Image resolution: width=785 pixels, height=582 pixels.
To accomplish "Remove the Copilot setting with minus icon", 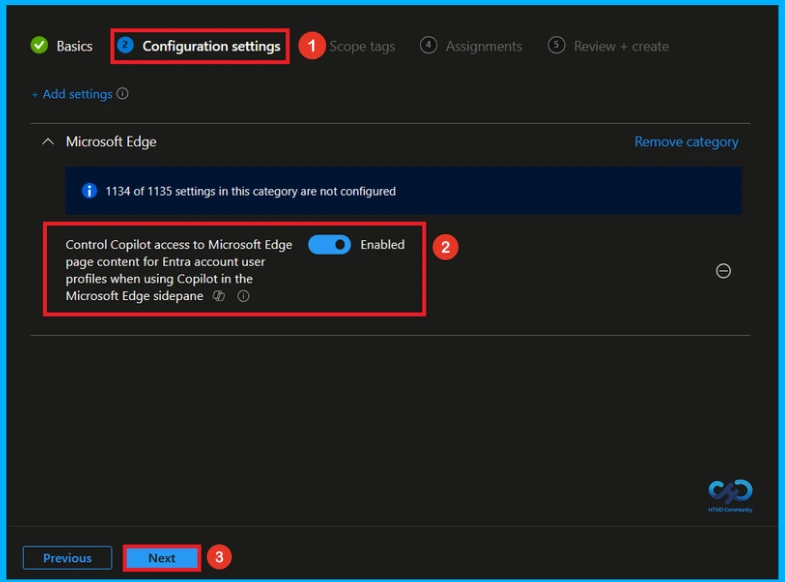I will tap(723, 271).
